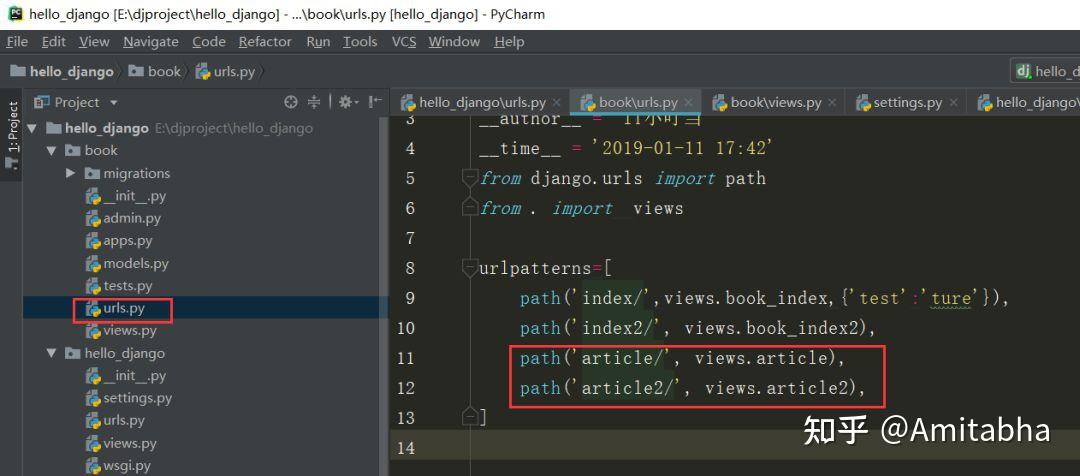The width and height of the screenshot is (1080, 476).
Task: Click Scroll from Source target icon
Action: (291, 103)
